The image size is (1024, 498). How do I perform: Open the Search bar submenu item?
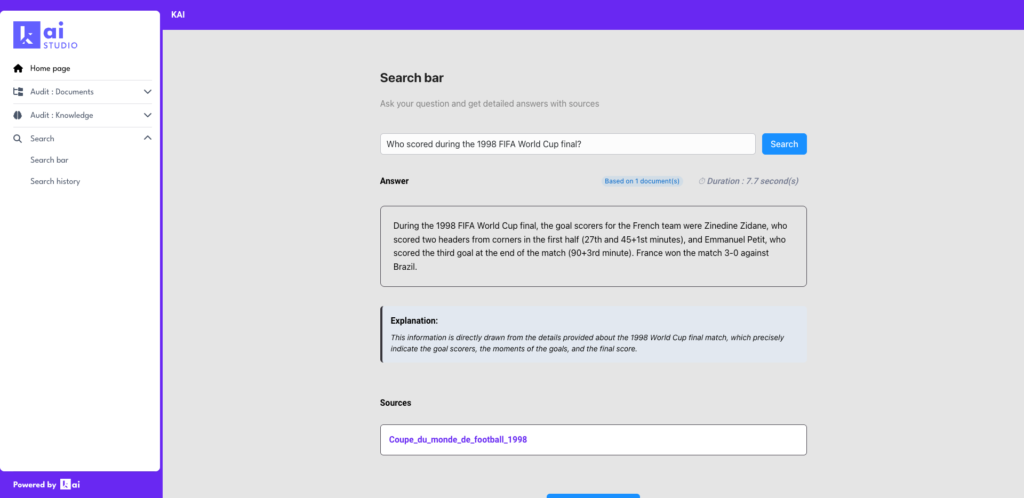click(x=49, y=160)
